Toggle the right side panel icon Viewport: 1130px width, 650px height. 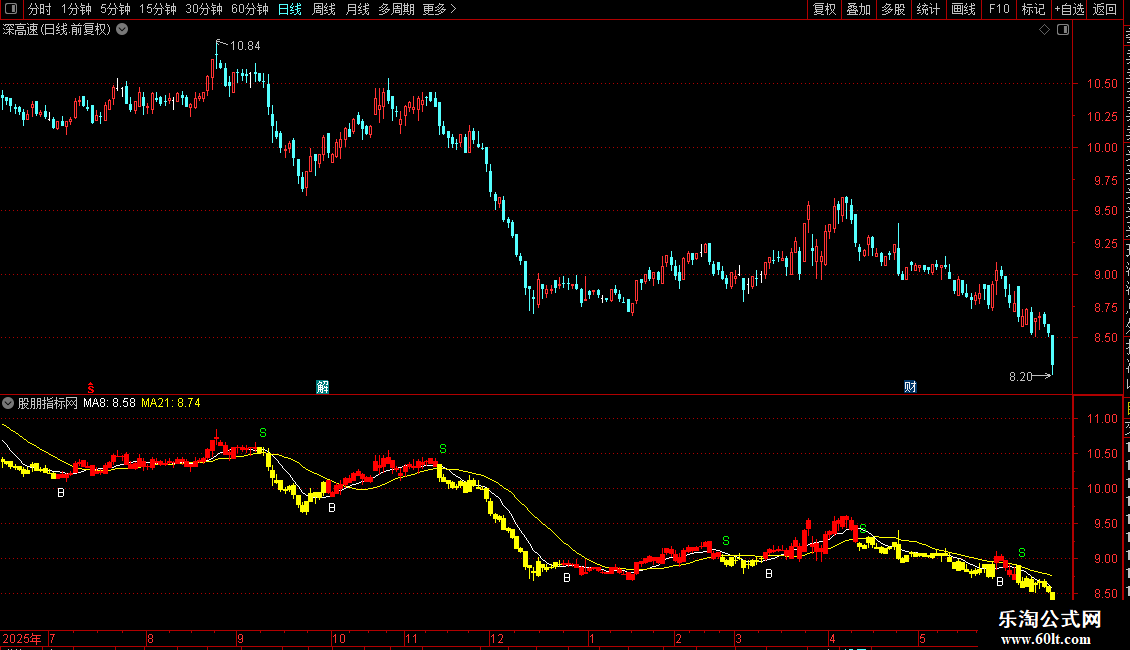(1063, 30)
